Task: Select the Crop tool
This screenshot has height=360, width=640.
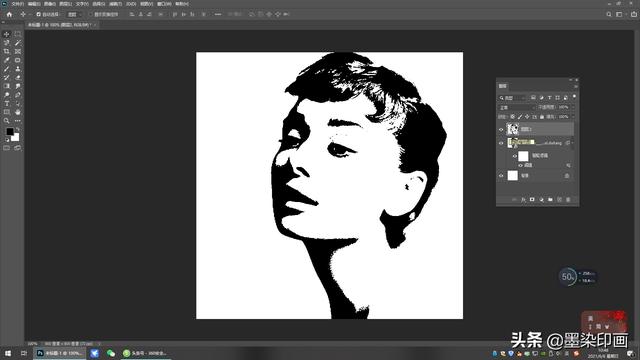Action: point(7,51)
